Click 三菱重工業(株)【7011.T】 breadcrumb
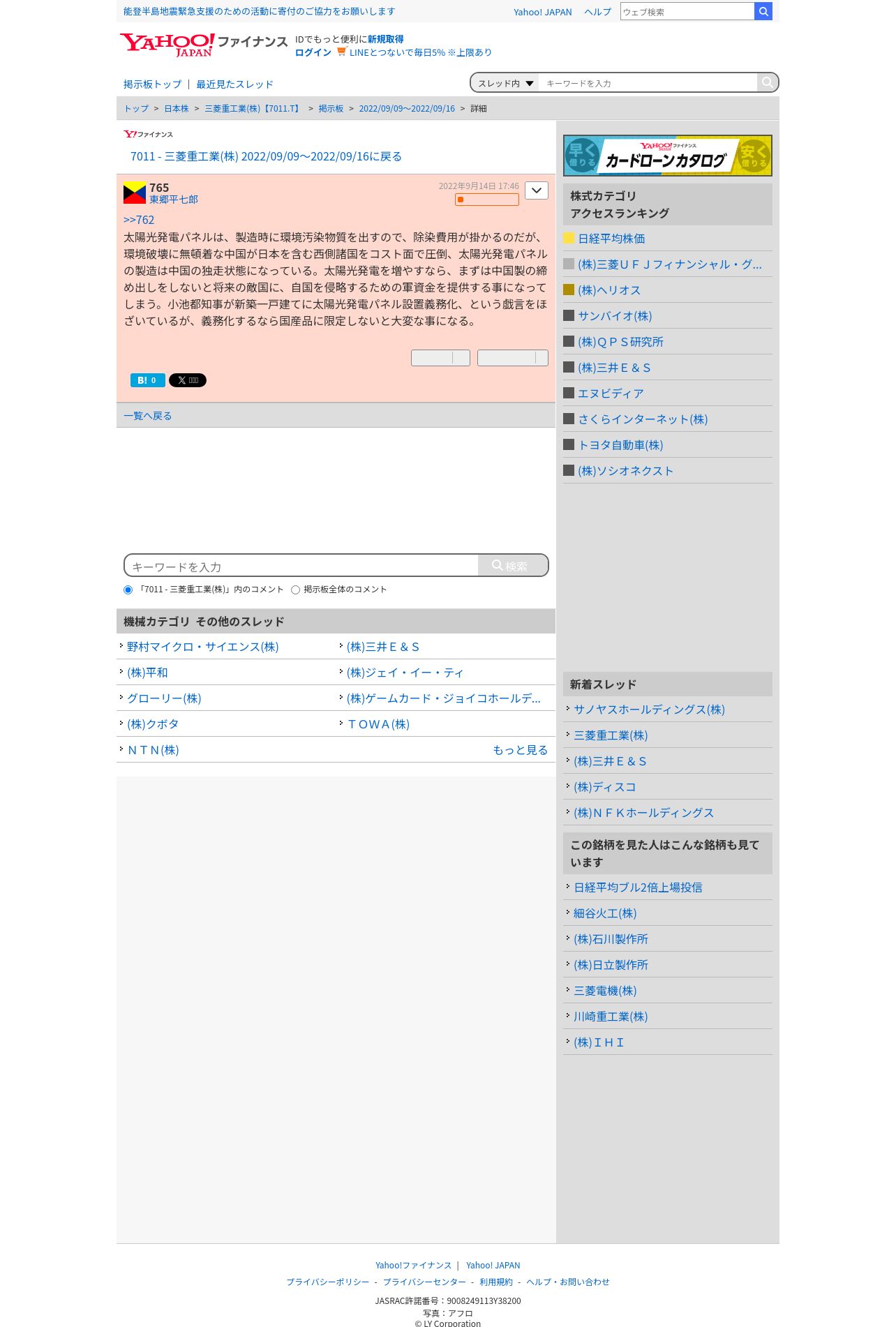This screenshot has width=896, height=1327. (253, 109)
